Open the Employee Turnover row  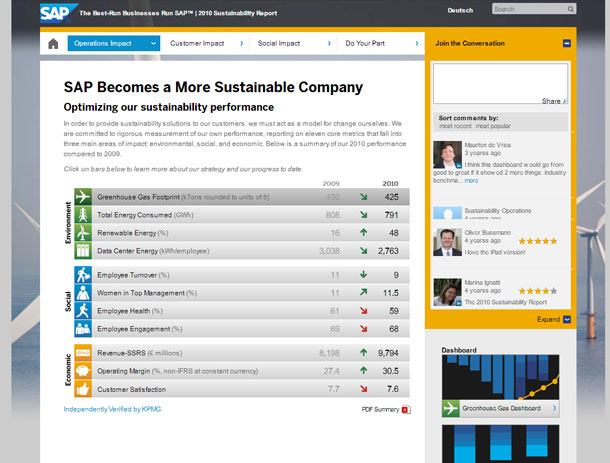[x=242, y=275]
